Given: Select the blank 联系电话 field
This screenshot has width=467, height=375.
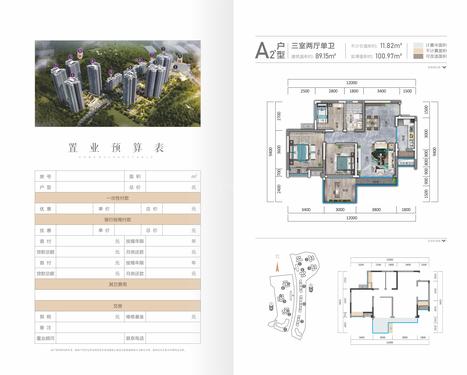Looking at the screenshot, I should point(173,338).
